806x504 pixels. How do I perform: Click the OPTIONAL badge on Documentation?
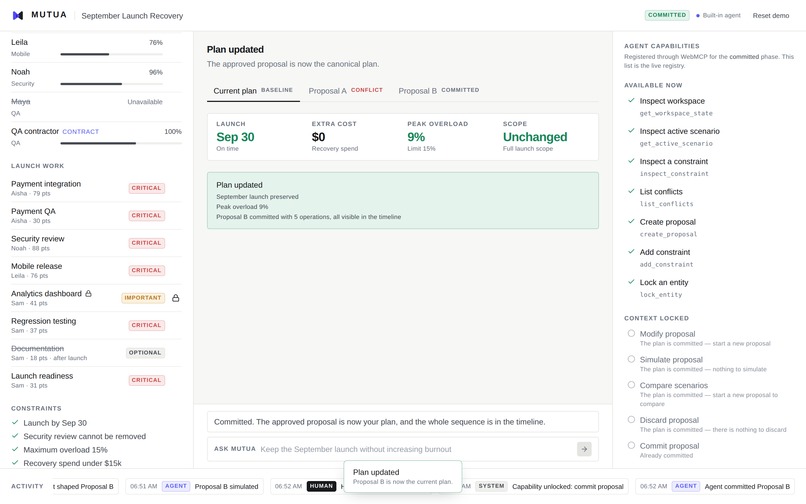(x=145, y=353)
